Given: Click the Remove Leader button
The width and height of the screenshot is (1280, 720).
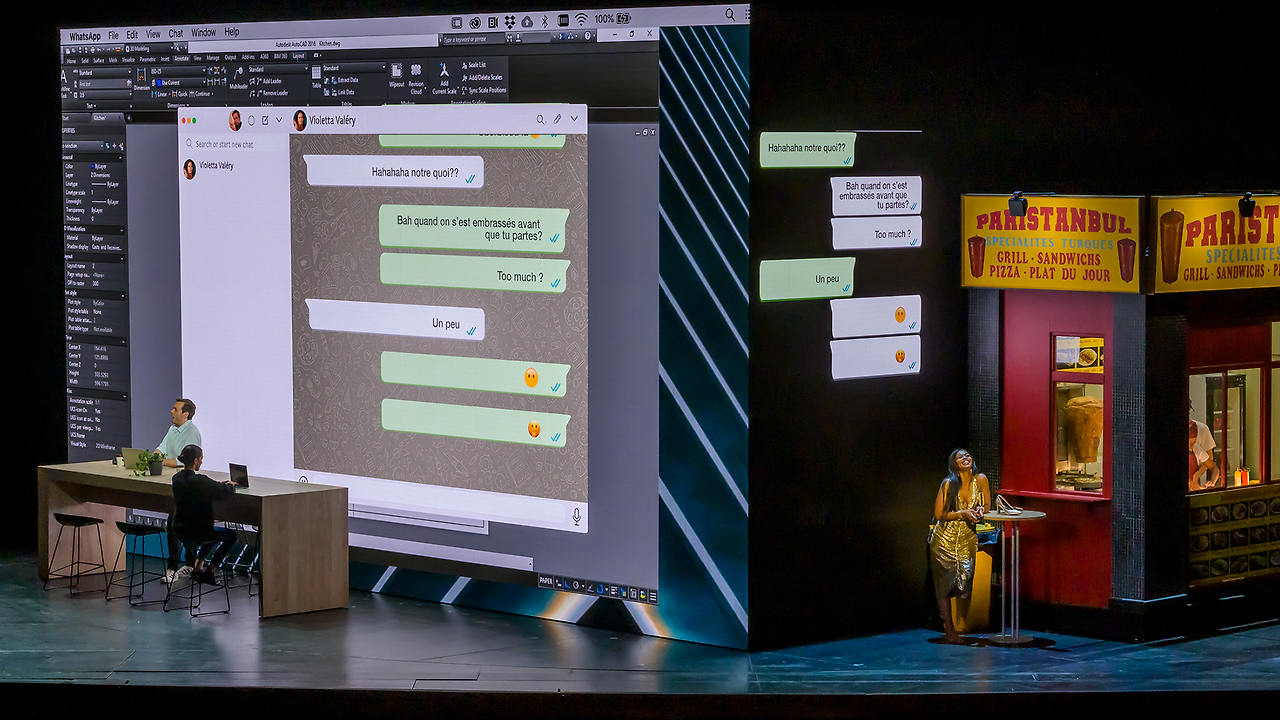Looking at the screenshot, I should tap(271, 93).
